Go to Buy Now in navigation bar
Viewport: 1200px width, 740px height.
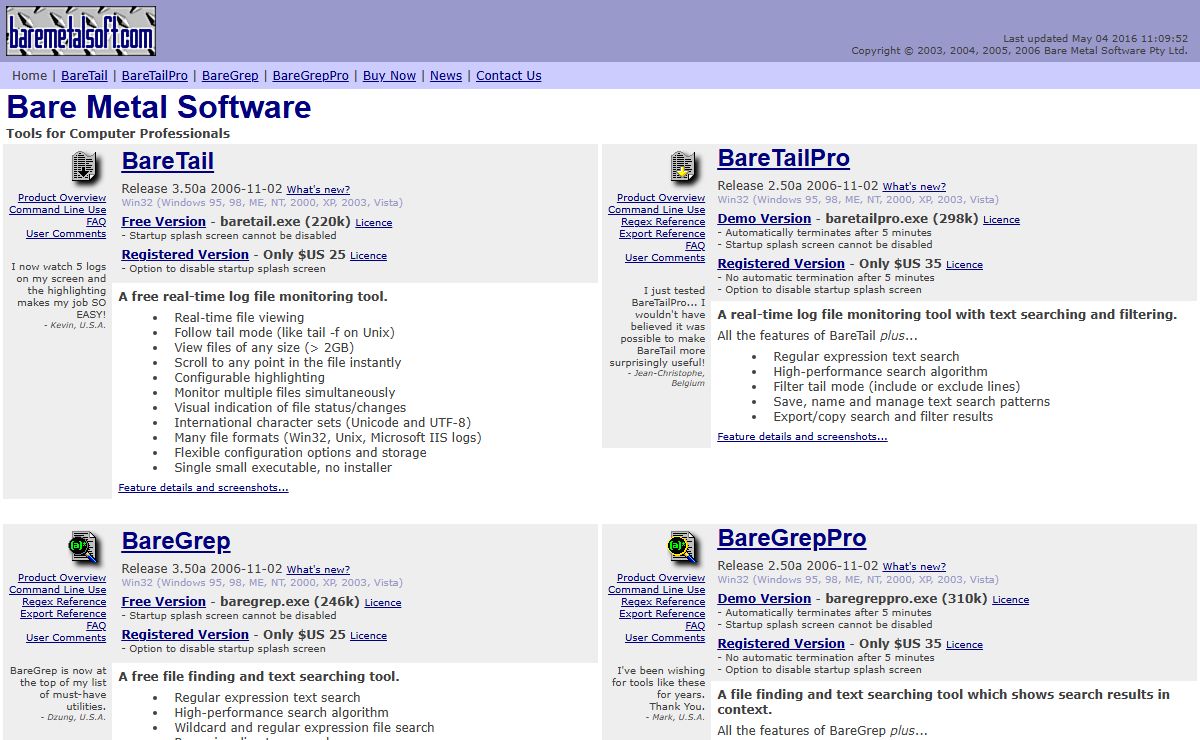click(389, 76)
